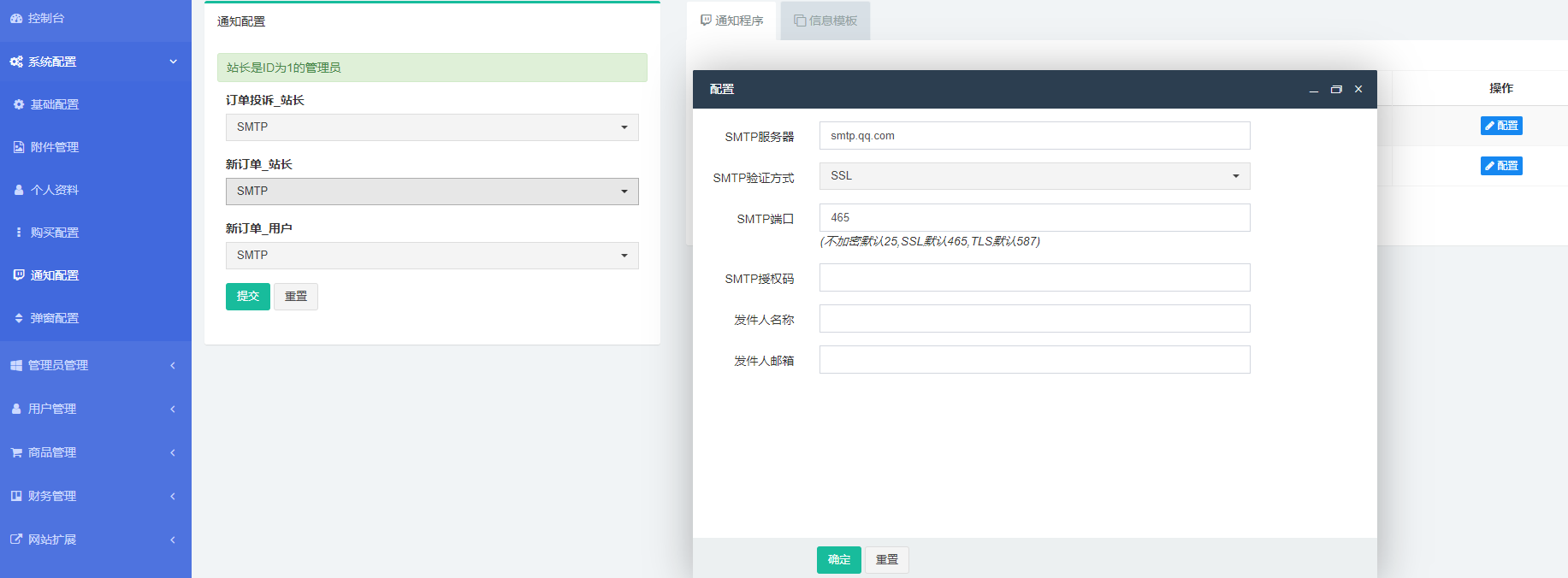Submit the 通知配置 form with 提交
Image resolution: width=1568 pixels, height=578 pixels.
point(248,297)
